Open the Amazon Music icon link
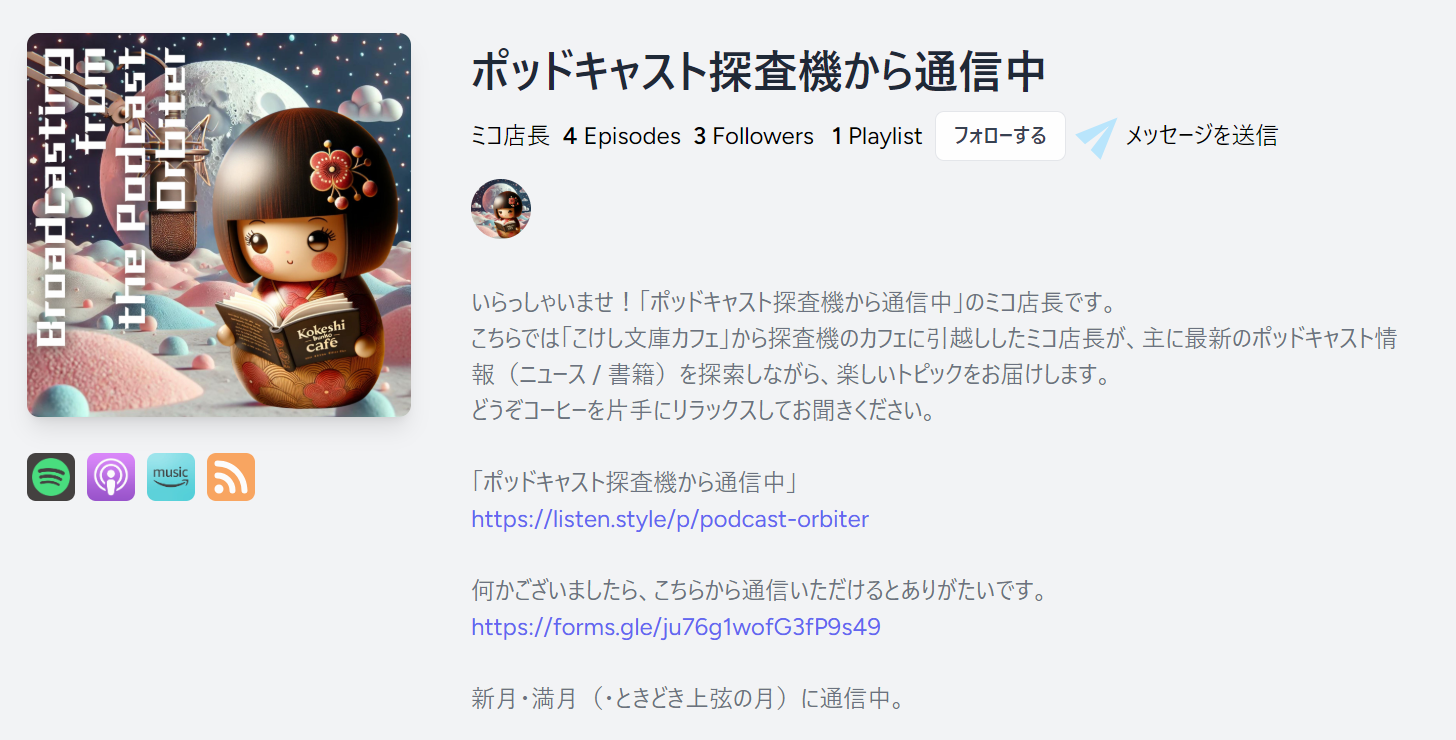This screenshot has height=740, width=1456. click(x=171, y=477)
